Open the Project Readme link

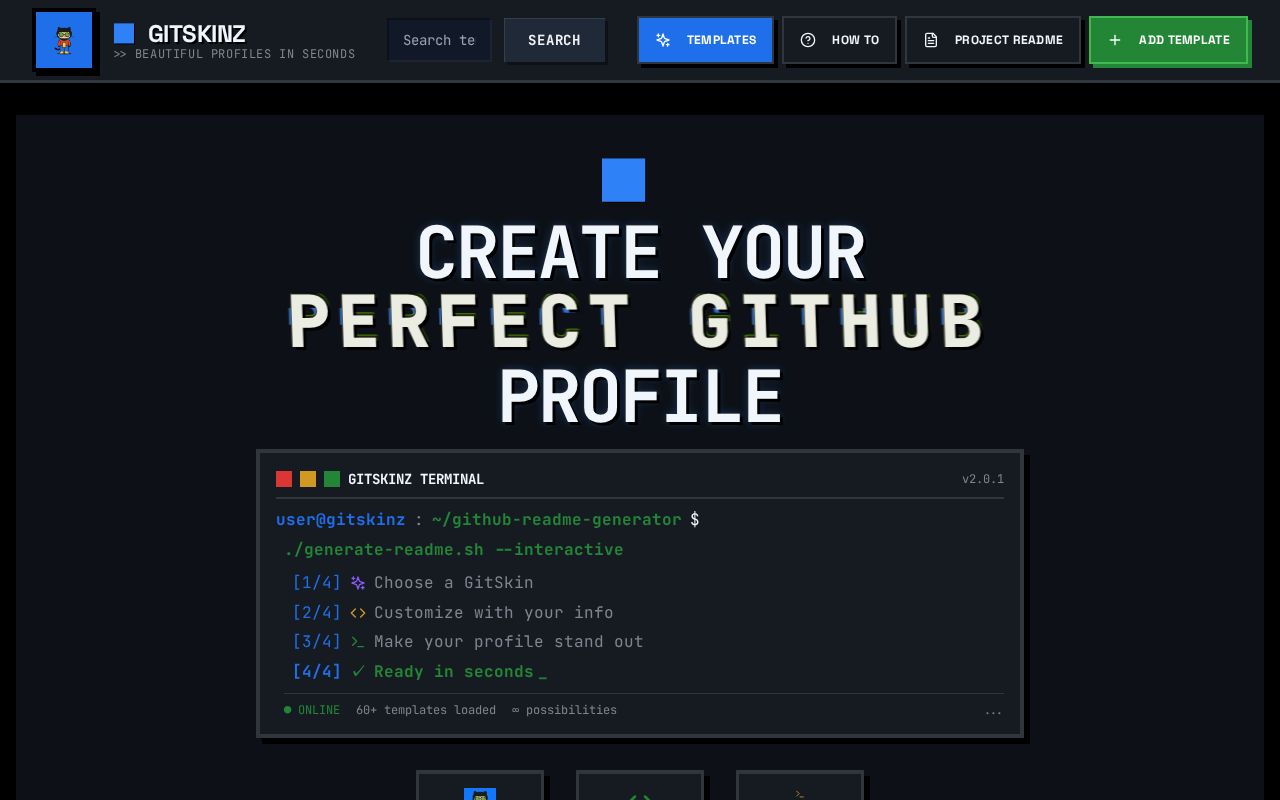click(993, 40)
